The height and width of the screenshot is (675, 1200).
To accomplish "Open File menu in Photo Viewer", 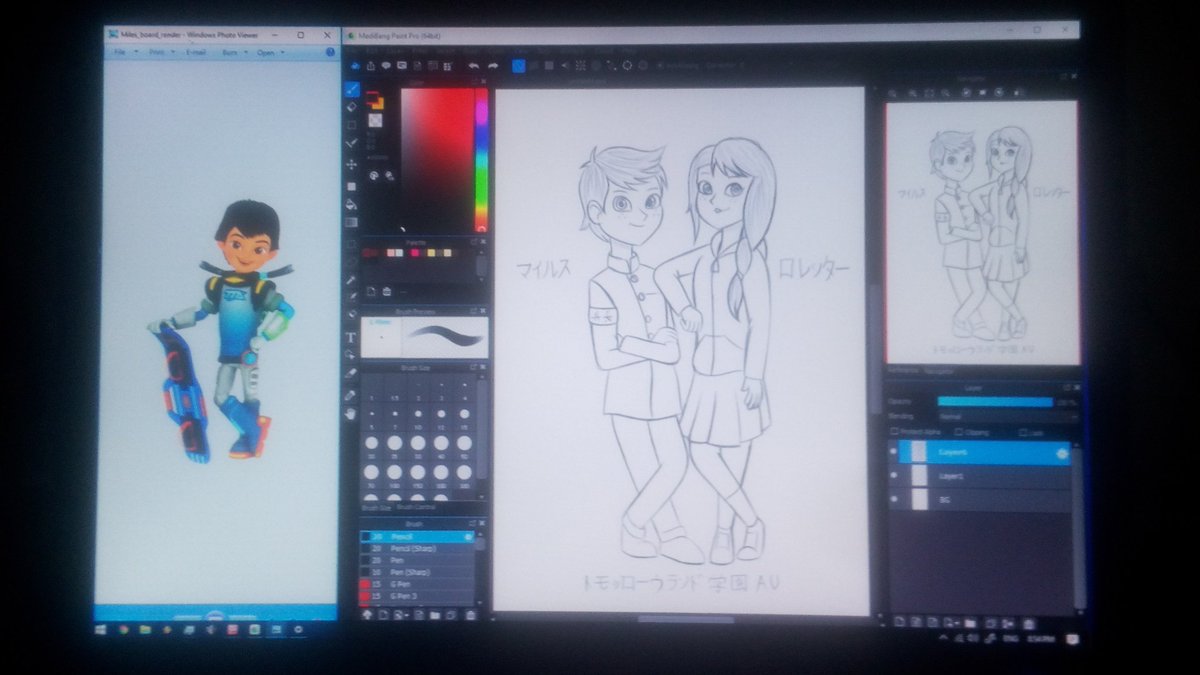I will 122,52.
